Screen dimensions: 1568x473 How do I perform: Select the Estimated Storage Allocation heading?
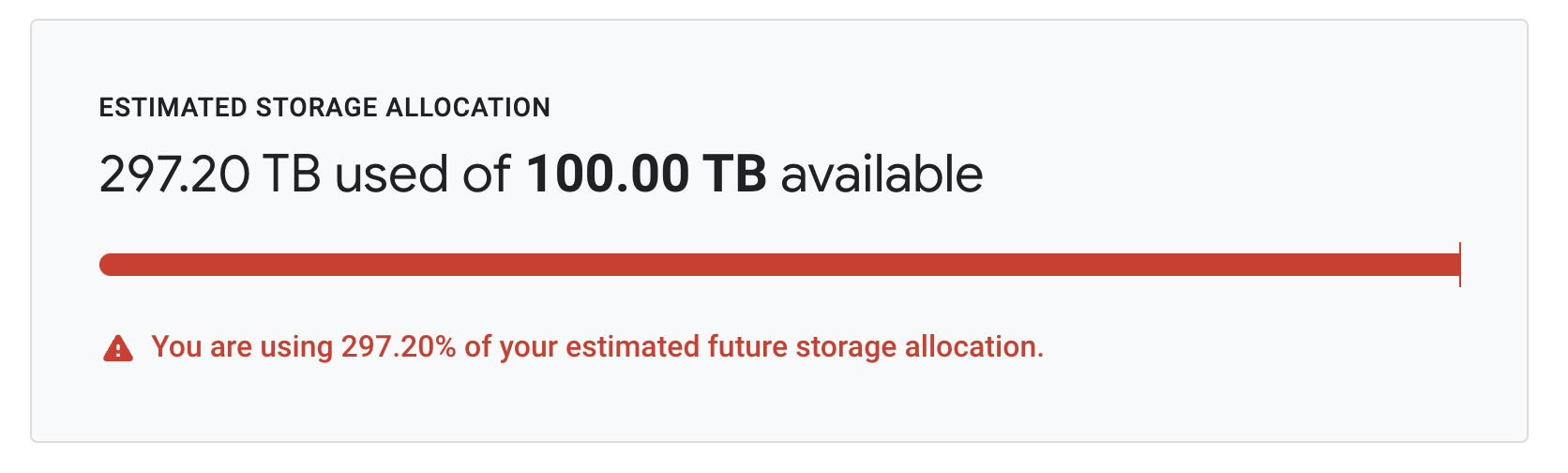tap(324, 108)
